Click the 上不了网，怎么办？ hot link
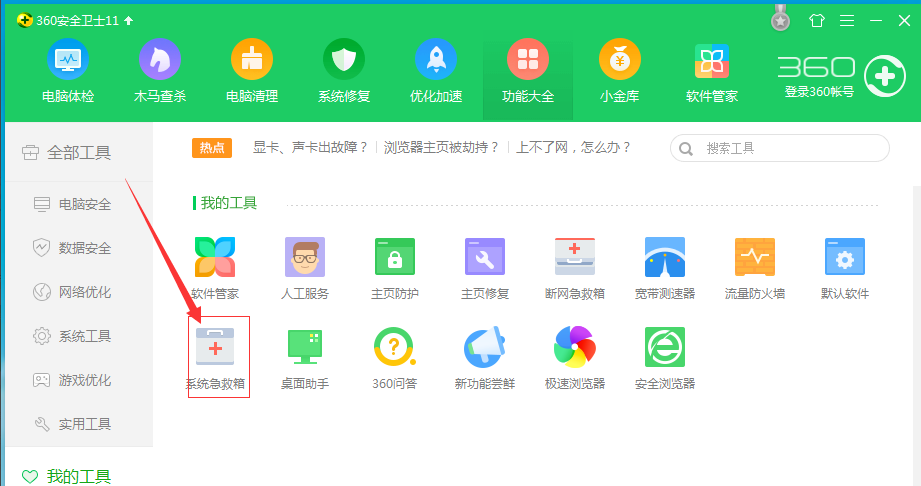Image resolution: width=921 pixels, height=486 pixels. pos(573,148)
